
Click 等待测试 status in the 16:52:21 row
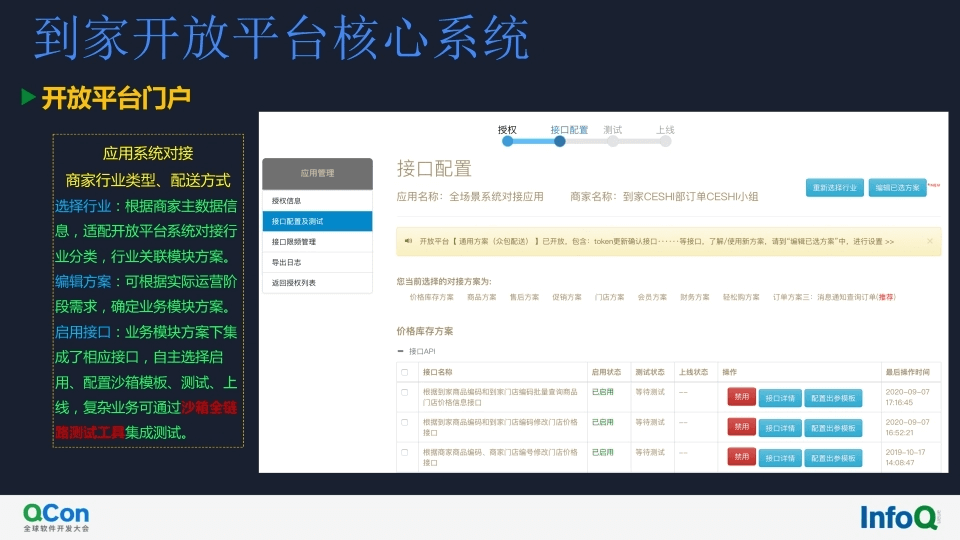click(x=650, y=422)
